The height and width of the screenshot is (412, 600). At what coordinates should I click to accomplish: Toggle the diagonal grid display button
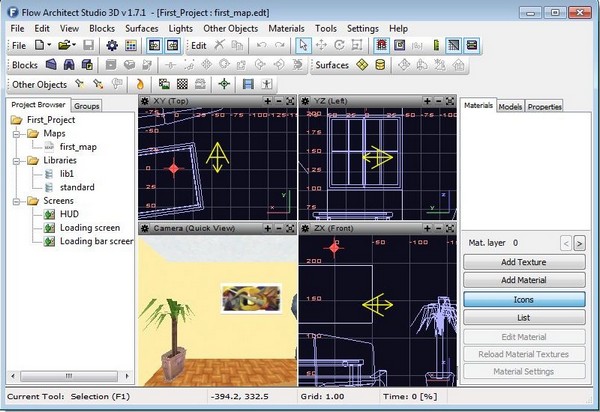453,45
